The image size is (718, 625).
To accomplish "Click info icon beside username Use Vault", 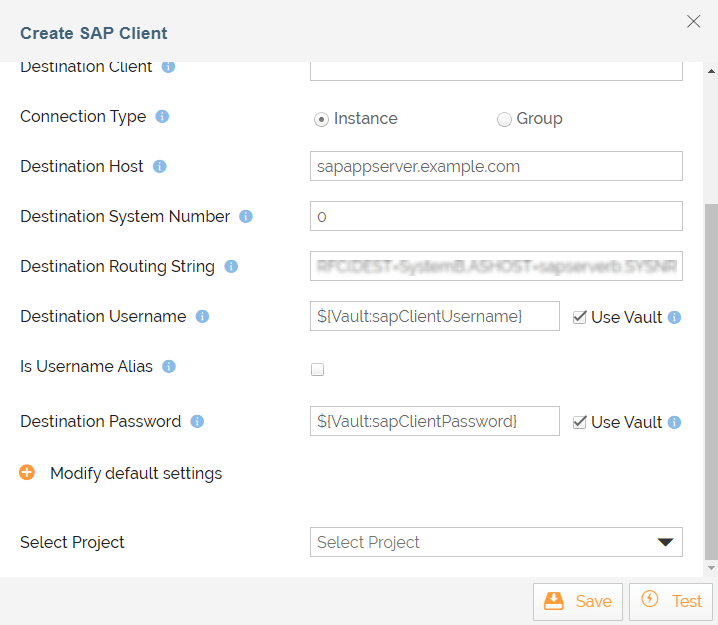I will coord(675,318).
